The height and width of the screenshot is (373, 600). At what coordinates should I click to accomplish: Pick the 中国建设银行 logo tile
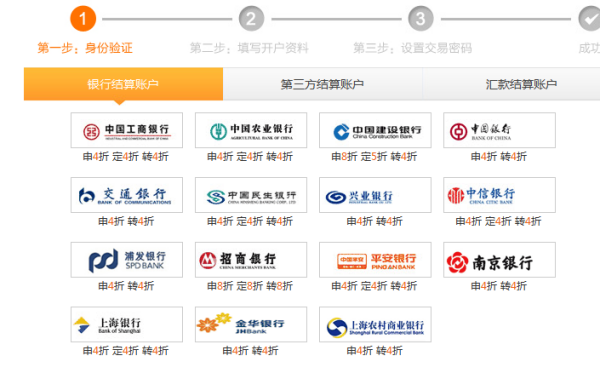375,130
